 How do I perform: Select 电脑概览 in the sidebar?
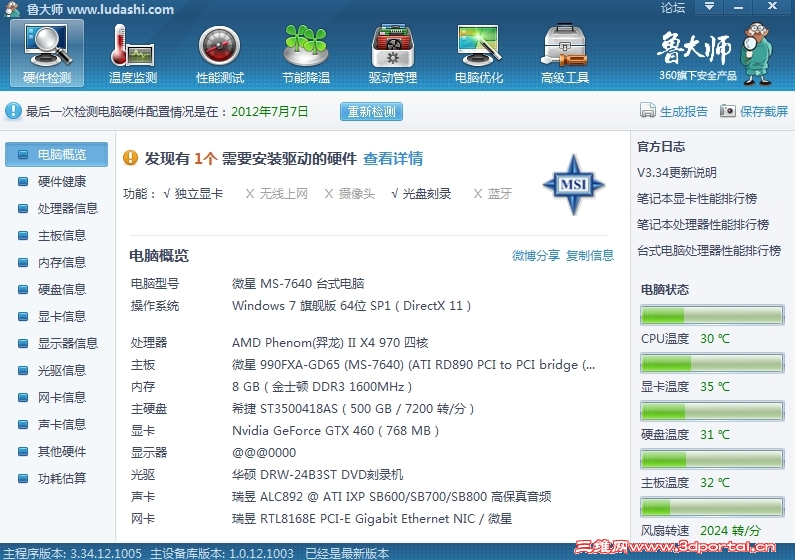click(x=56, y=155)
